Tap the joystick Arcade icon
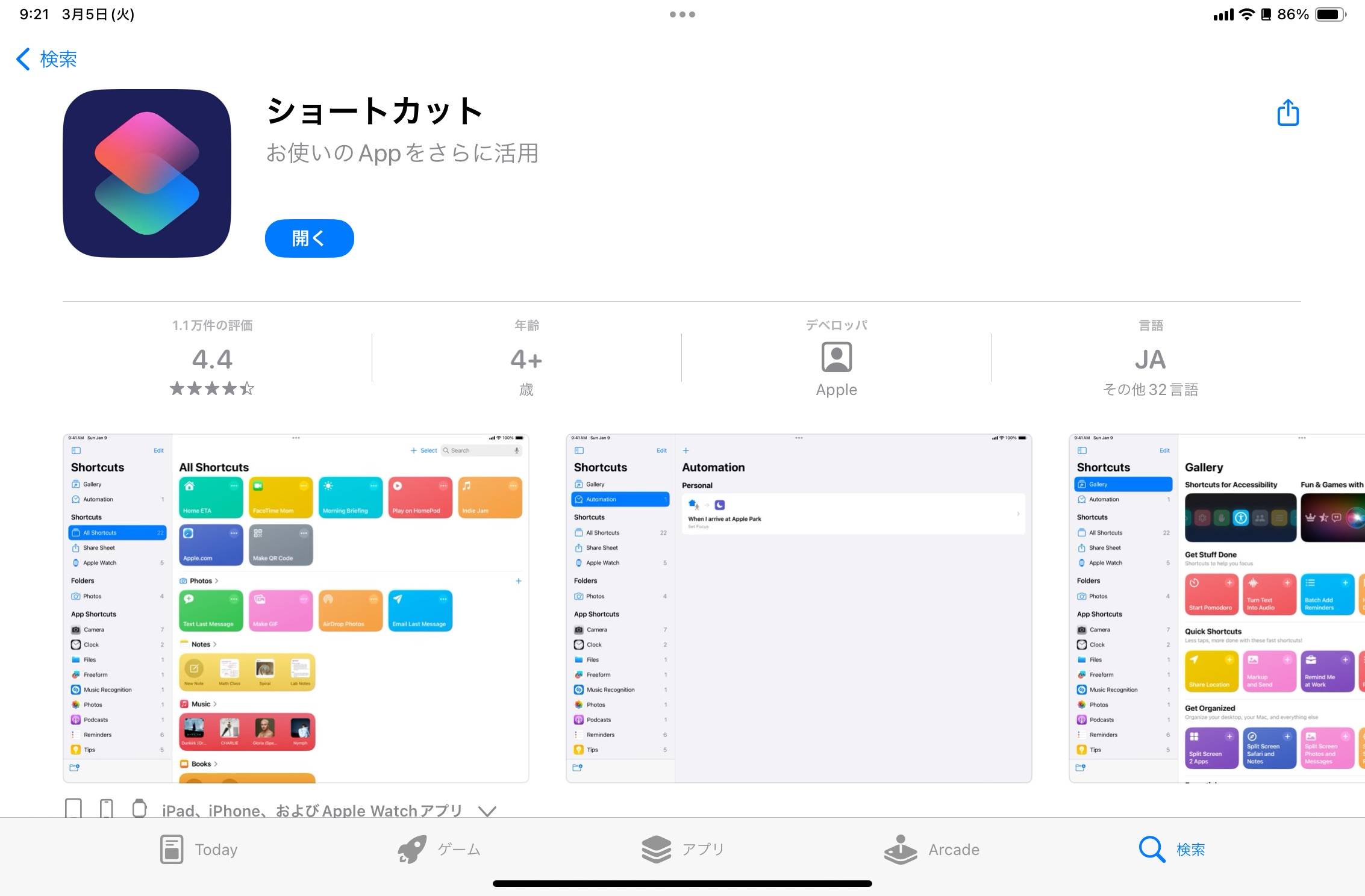 coord(901,850)
